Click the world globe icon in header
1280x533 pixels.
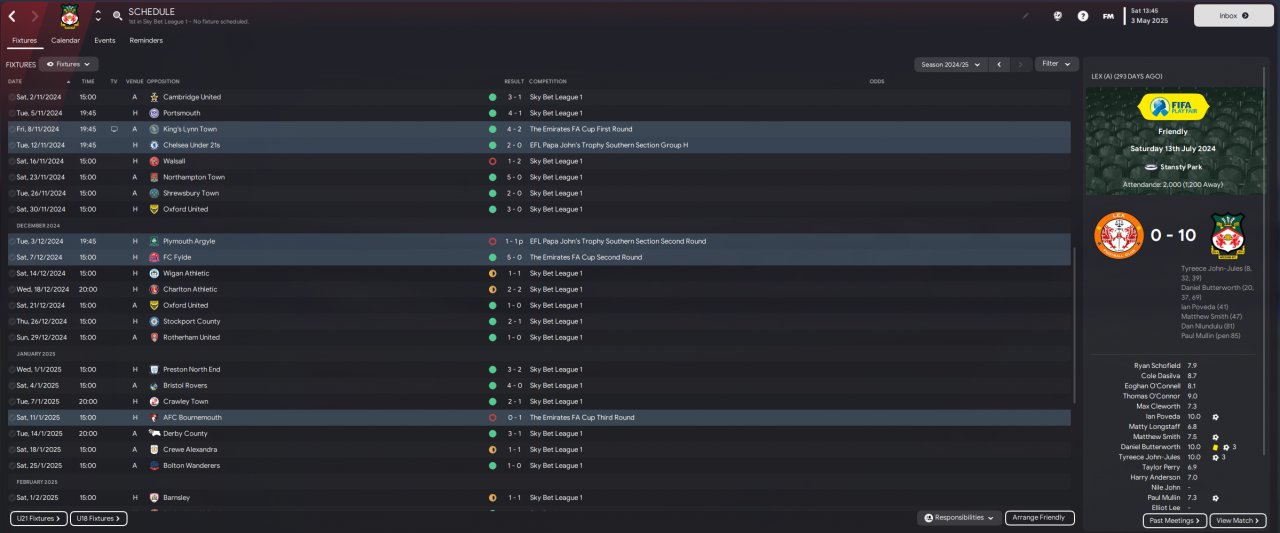[1058, 16]
